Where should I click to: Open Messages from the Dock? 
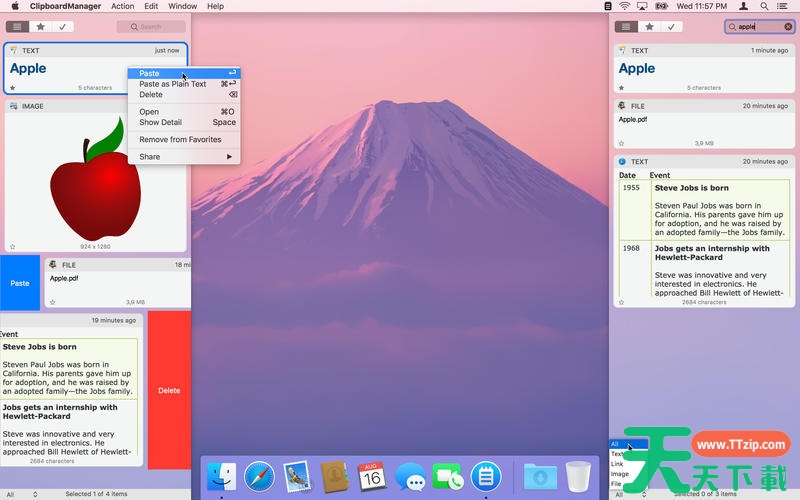(410, 478)
